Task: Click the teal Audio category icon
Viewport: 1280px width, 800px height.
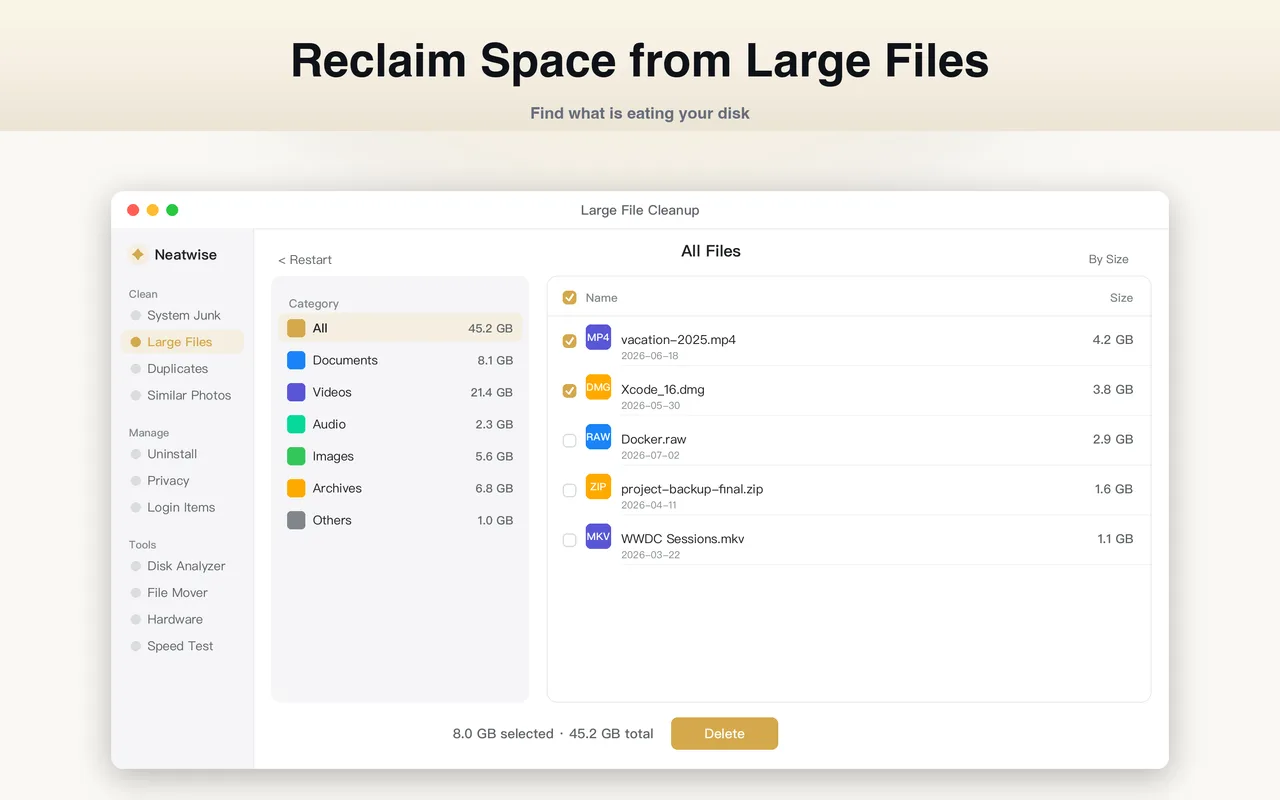Action: tap(296, 424)
